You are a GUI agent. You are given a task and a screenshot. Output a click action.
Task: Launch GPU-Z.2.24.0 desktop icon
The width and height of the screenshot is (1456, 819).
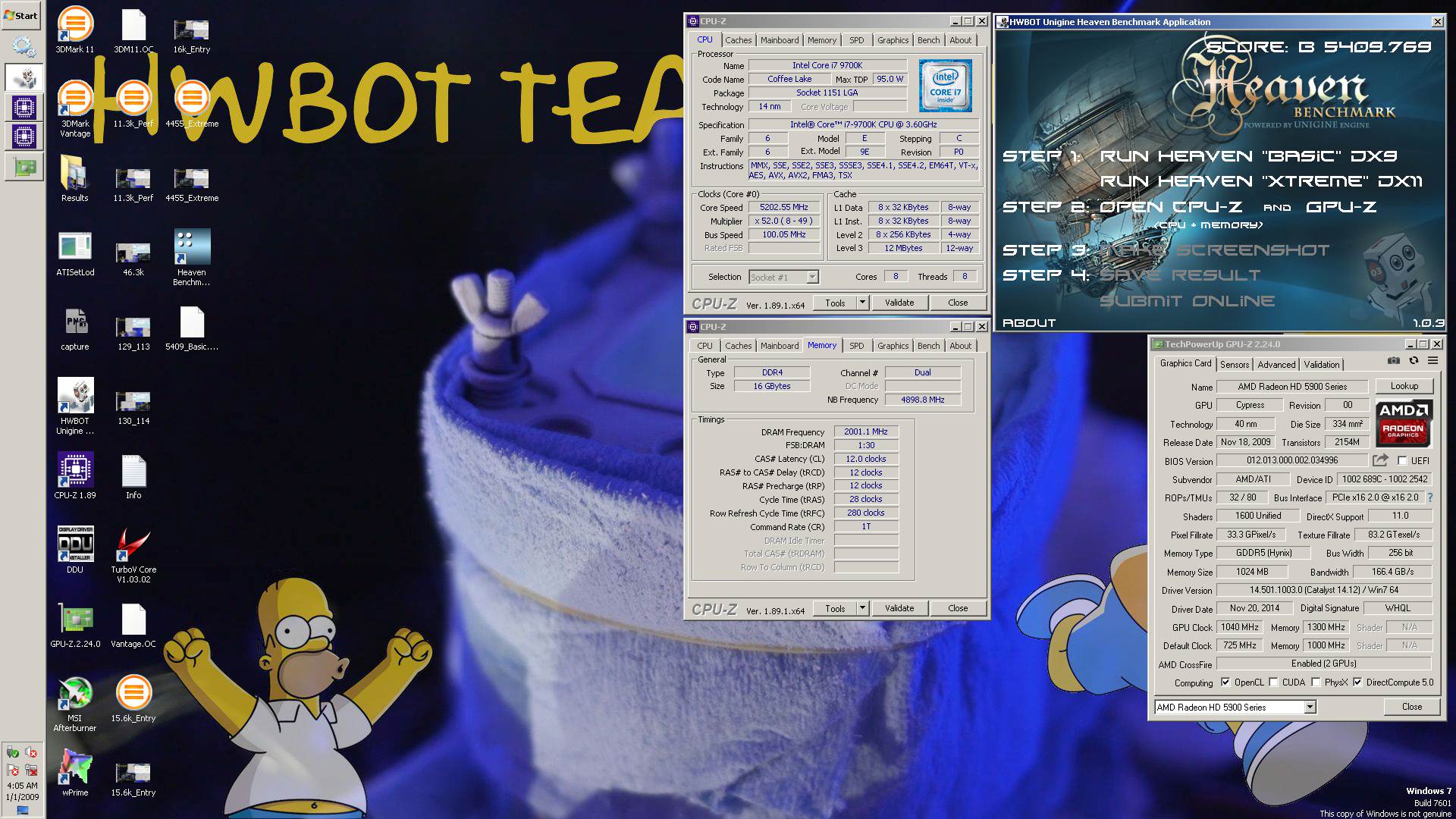click(x=75, y=625)
